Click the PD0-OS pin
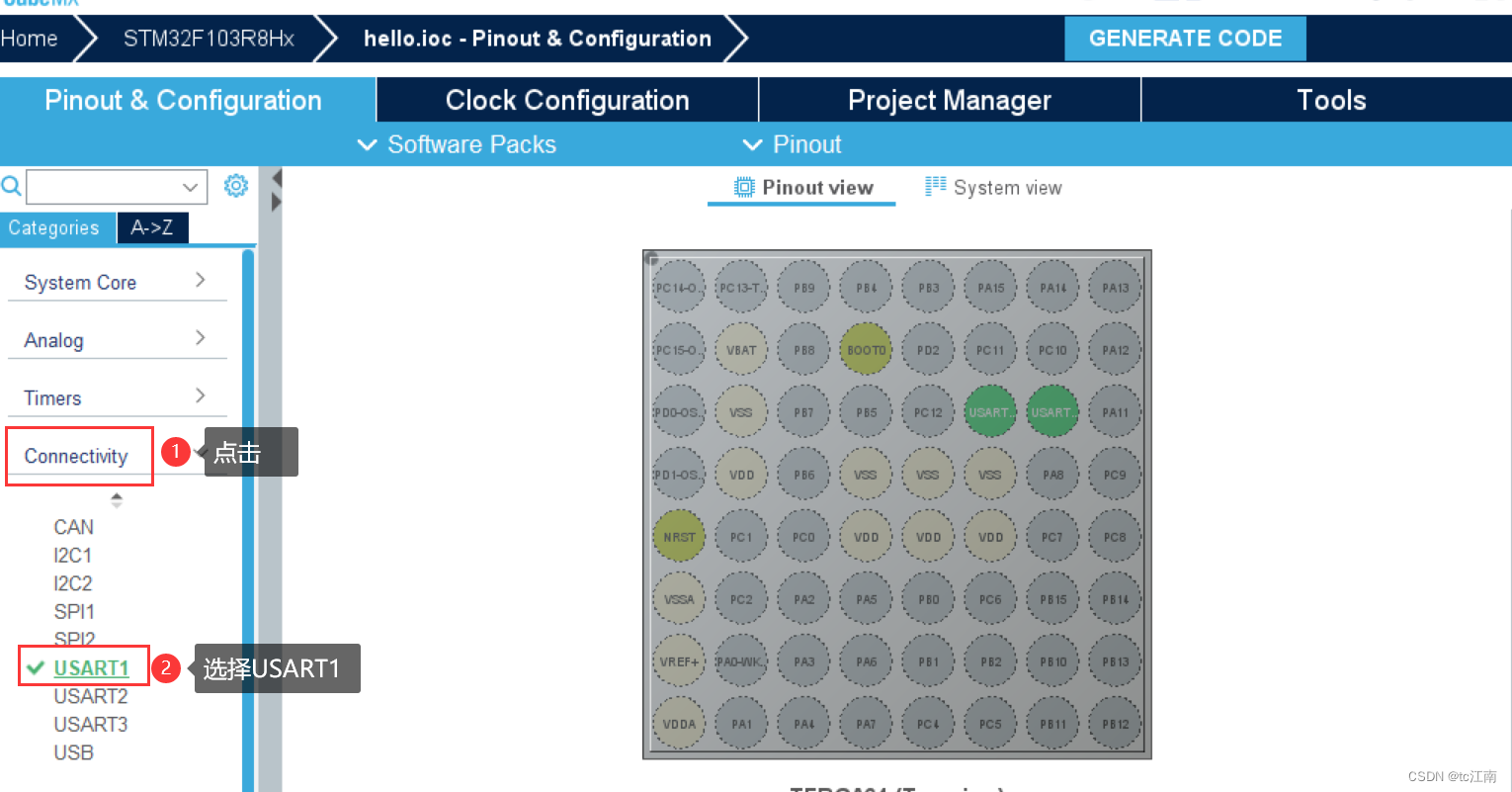Viewport: 1512px width, 792px height. coord(679,412)
